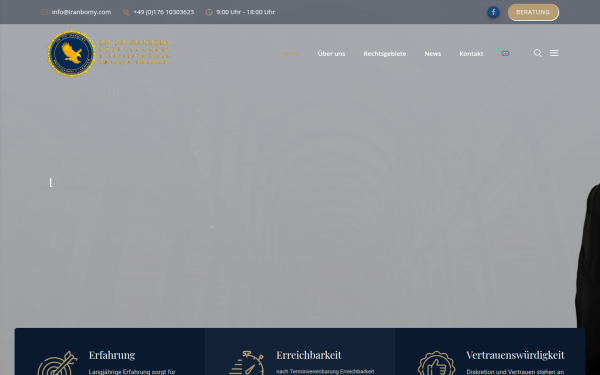Click the Erreichbarkeit heading
The height and width of the screenshot is (375, 600).
(x=308, y=355)
